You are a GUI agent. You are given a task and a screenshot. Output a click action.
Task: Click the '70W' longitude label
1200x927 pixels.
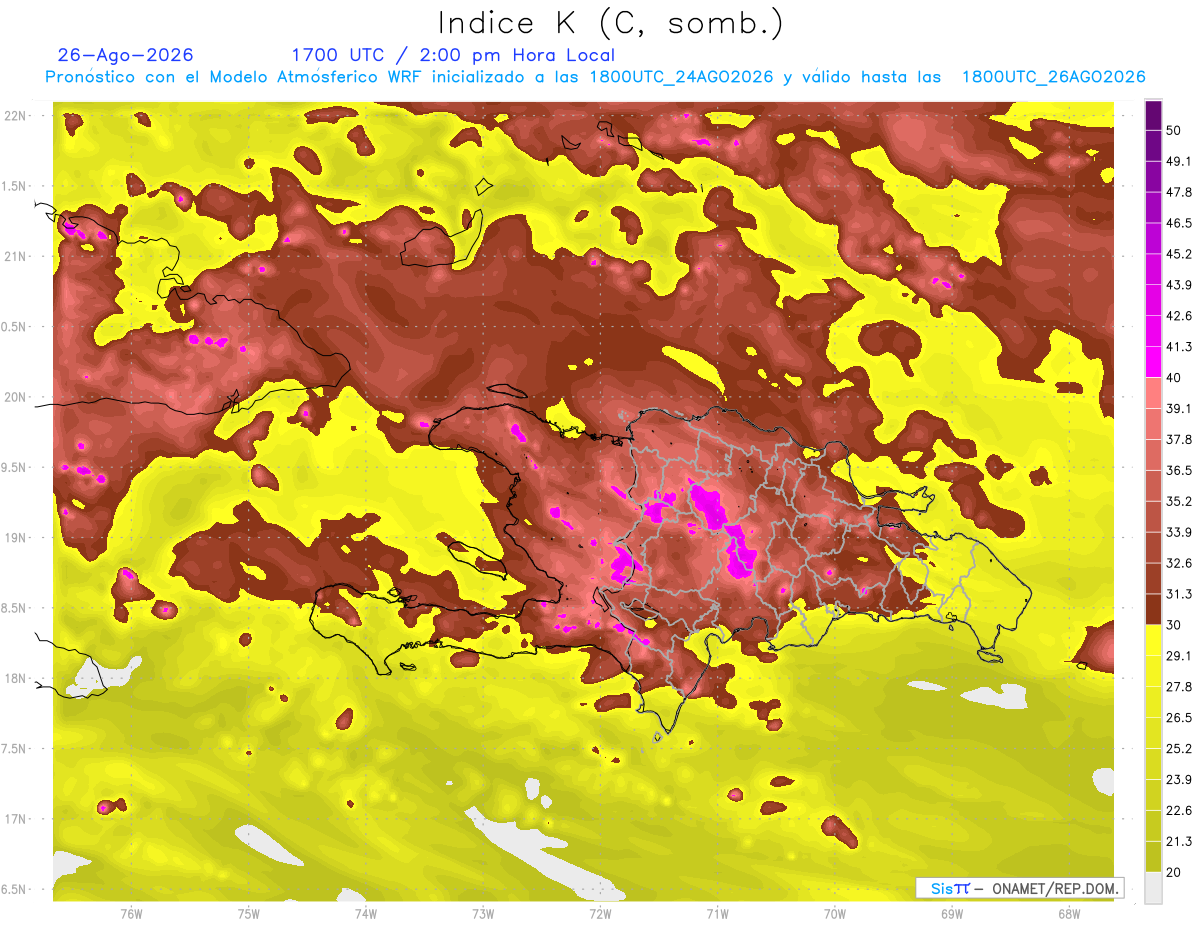tap(835, 913)
